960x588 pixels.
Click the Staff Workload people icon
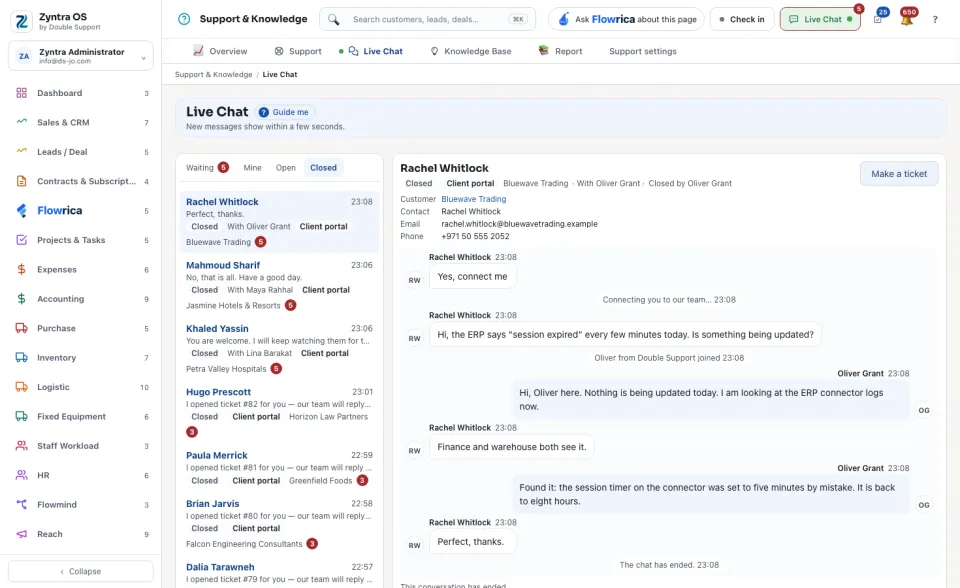(x=21, y=446)
